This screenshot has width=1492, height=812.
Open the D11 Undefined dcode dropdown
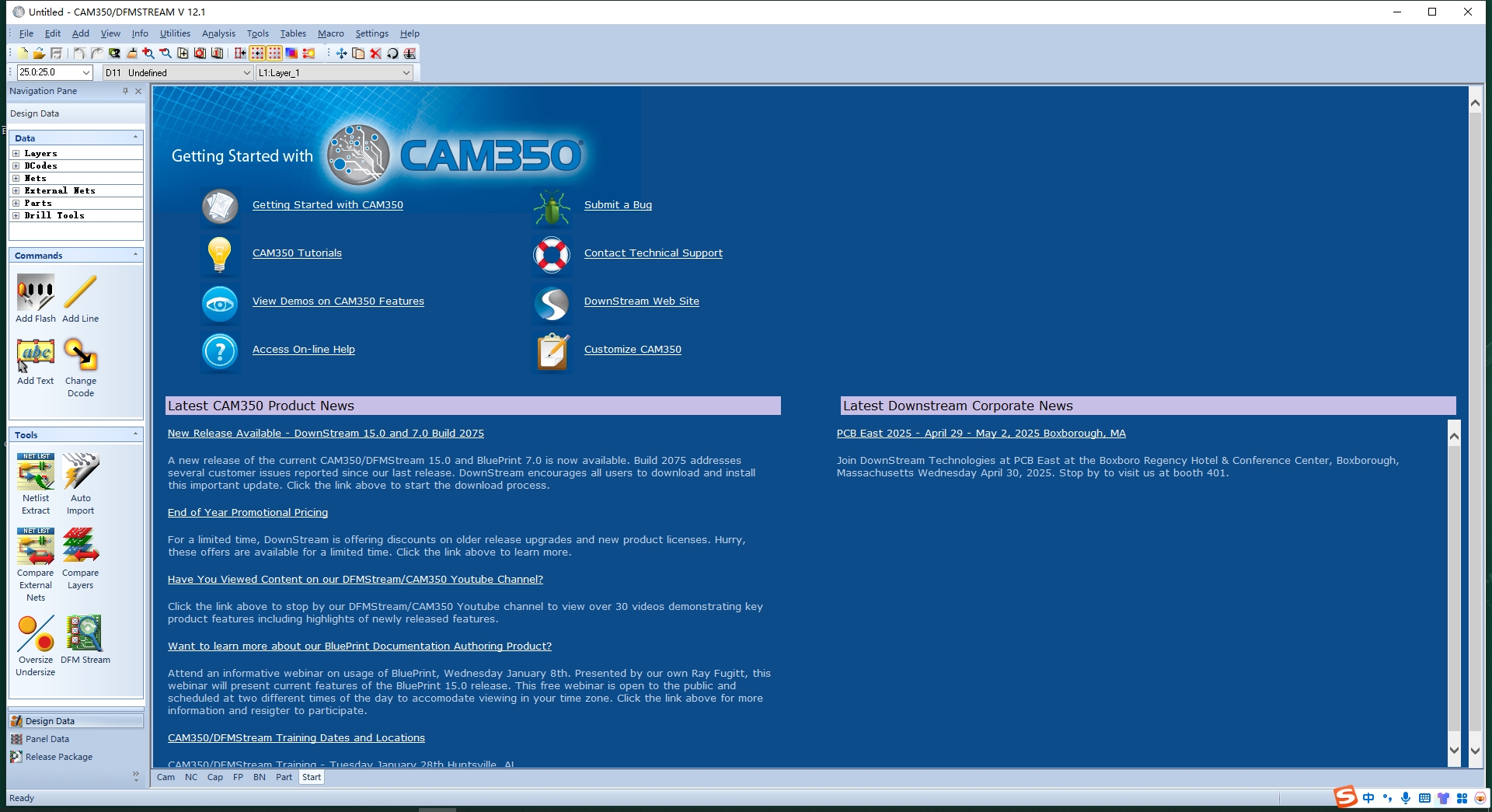point(246,72)
